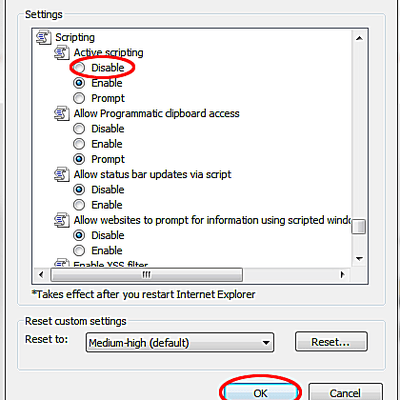Screen dimensions: 400x400
Task: Click the Allow status bar updates icon
Action: pyautogui.click(x=62, y=175)
